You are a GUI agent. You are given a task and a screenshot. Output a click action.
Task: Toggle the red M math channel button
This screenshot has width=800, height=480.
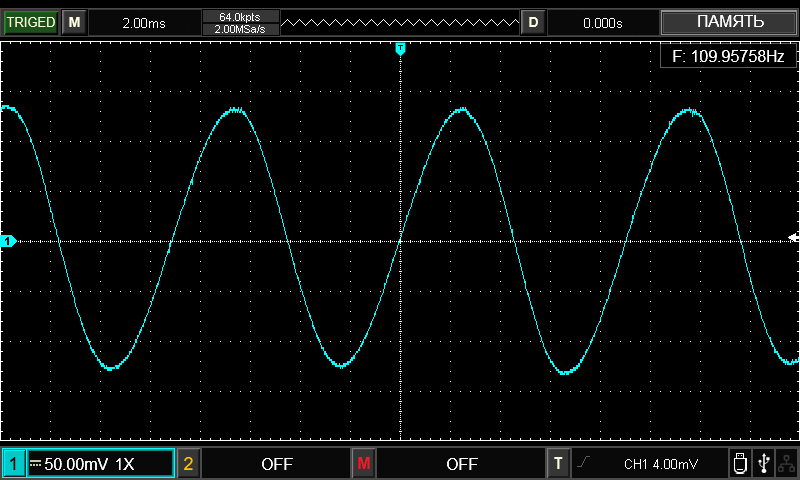click(x=363, y=464)
